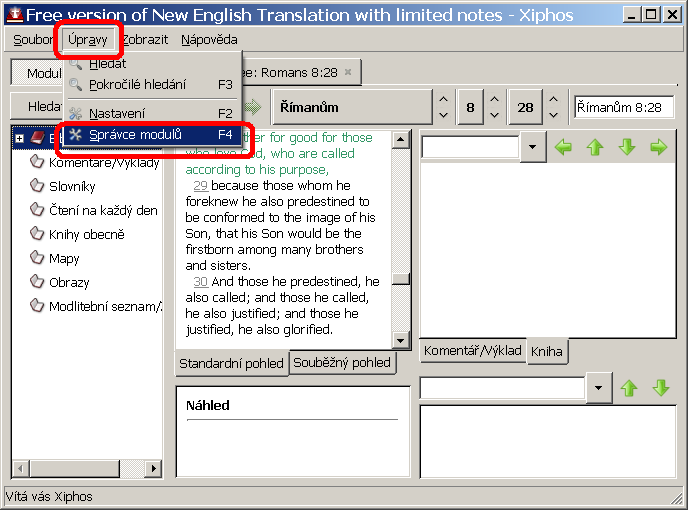Follow the verse 29 link
Viewport: 688px width, 510px height.
(x=200, y=186)
